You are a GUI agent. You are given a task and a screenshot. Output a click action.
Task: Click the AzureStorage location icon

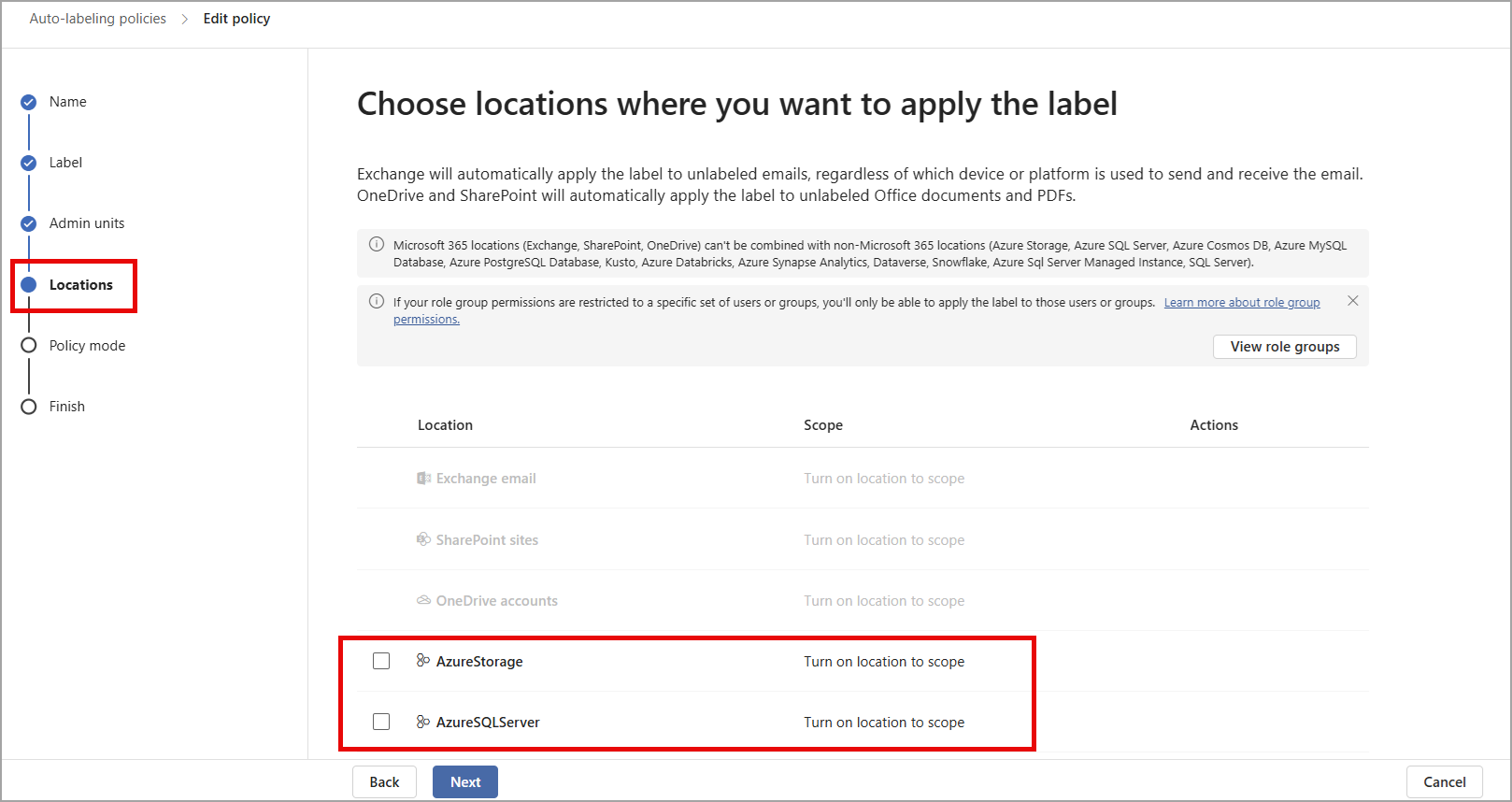point(423,661)
